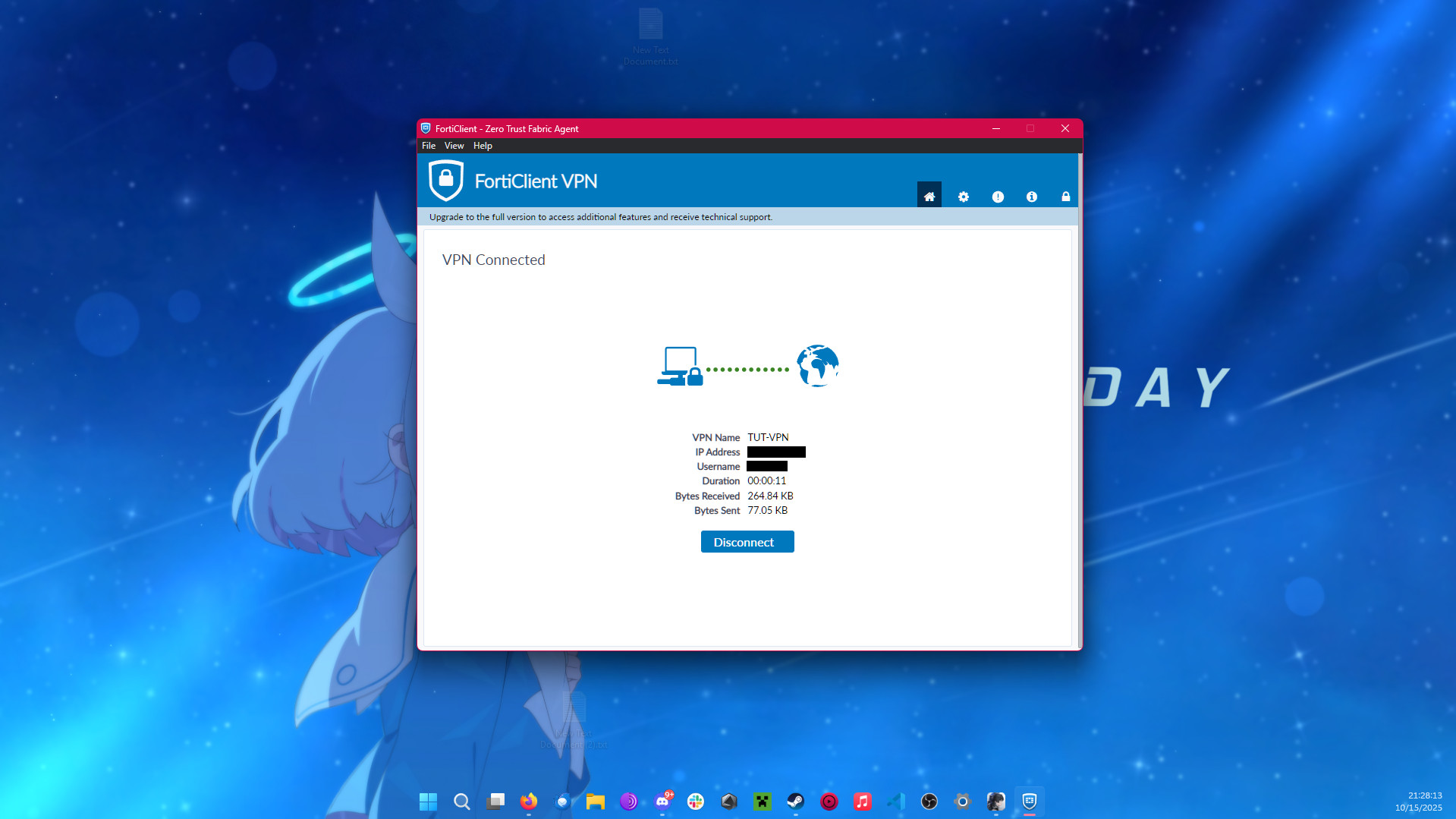Close the FortiClient window

[1065, 129]
